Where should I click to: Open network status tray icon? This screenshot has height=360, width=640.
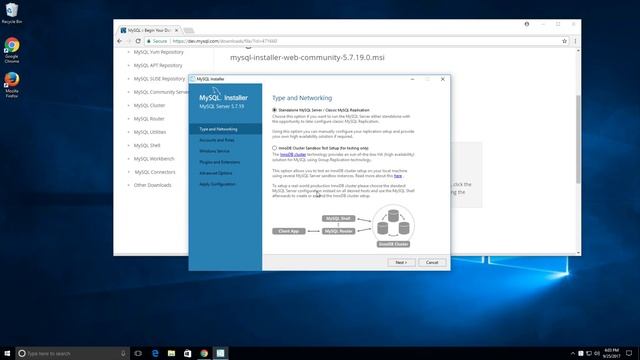click(589, 353)
